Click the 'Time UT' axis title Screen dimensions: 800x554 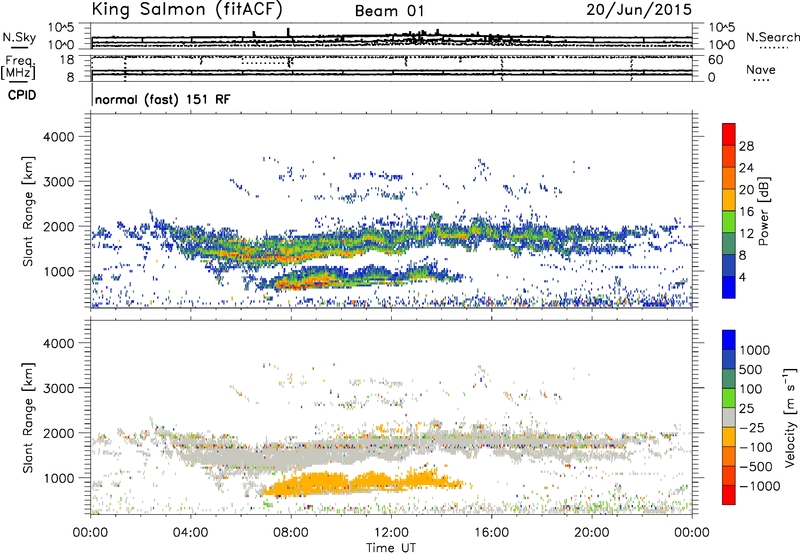tap(391, 548)
